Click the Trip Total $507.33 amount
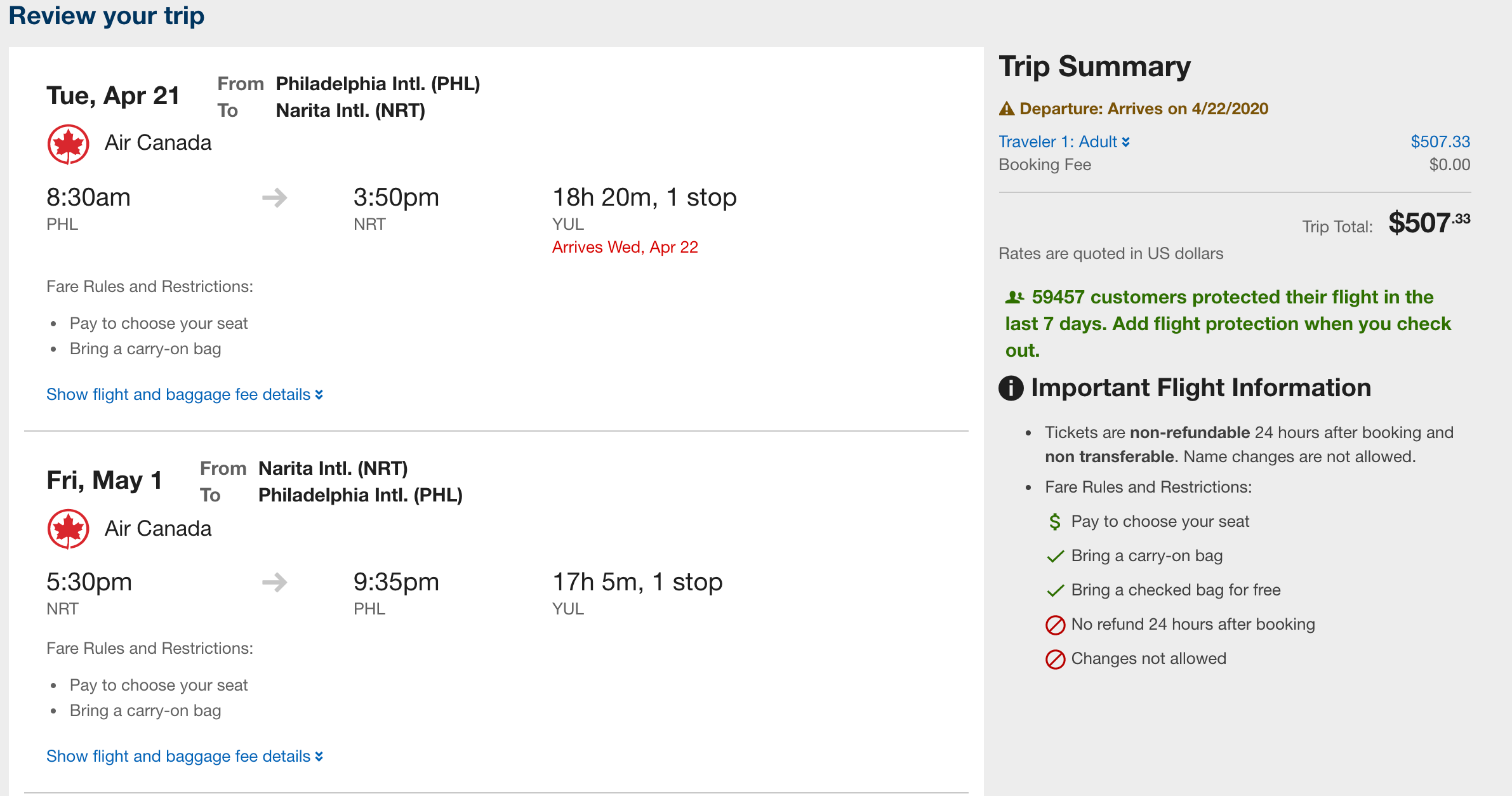 coord(1428,223)
